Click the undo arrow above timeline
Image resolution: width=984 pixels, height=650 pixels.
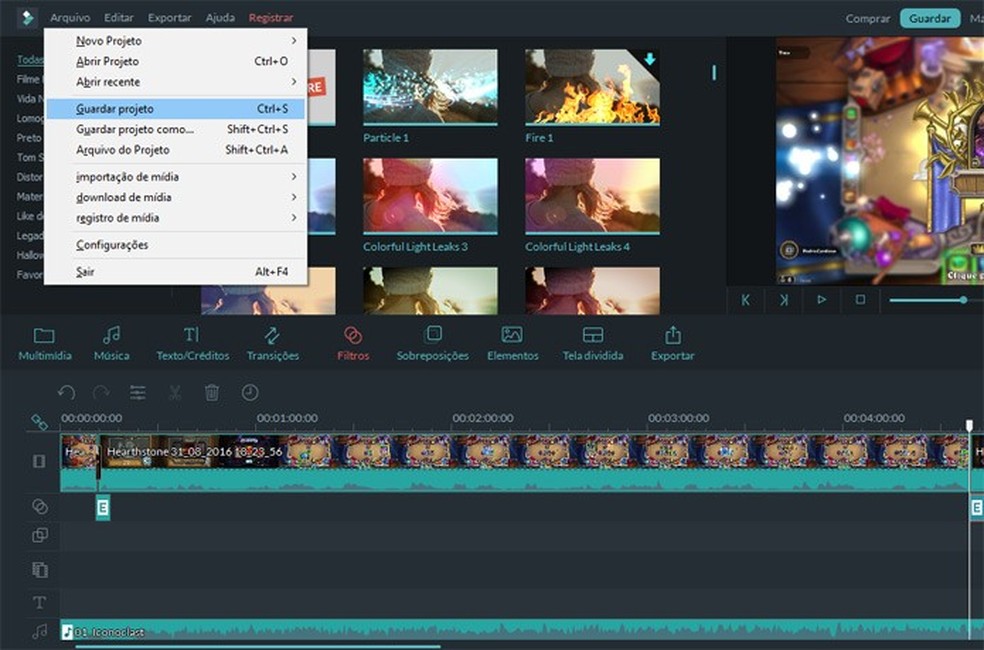click(x=66, y=393)
